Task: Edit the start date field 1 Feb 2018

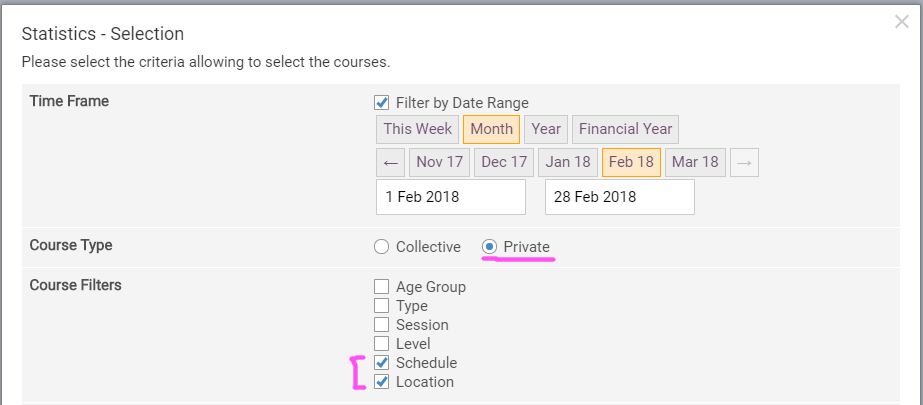Action: [451, 197]
